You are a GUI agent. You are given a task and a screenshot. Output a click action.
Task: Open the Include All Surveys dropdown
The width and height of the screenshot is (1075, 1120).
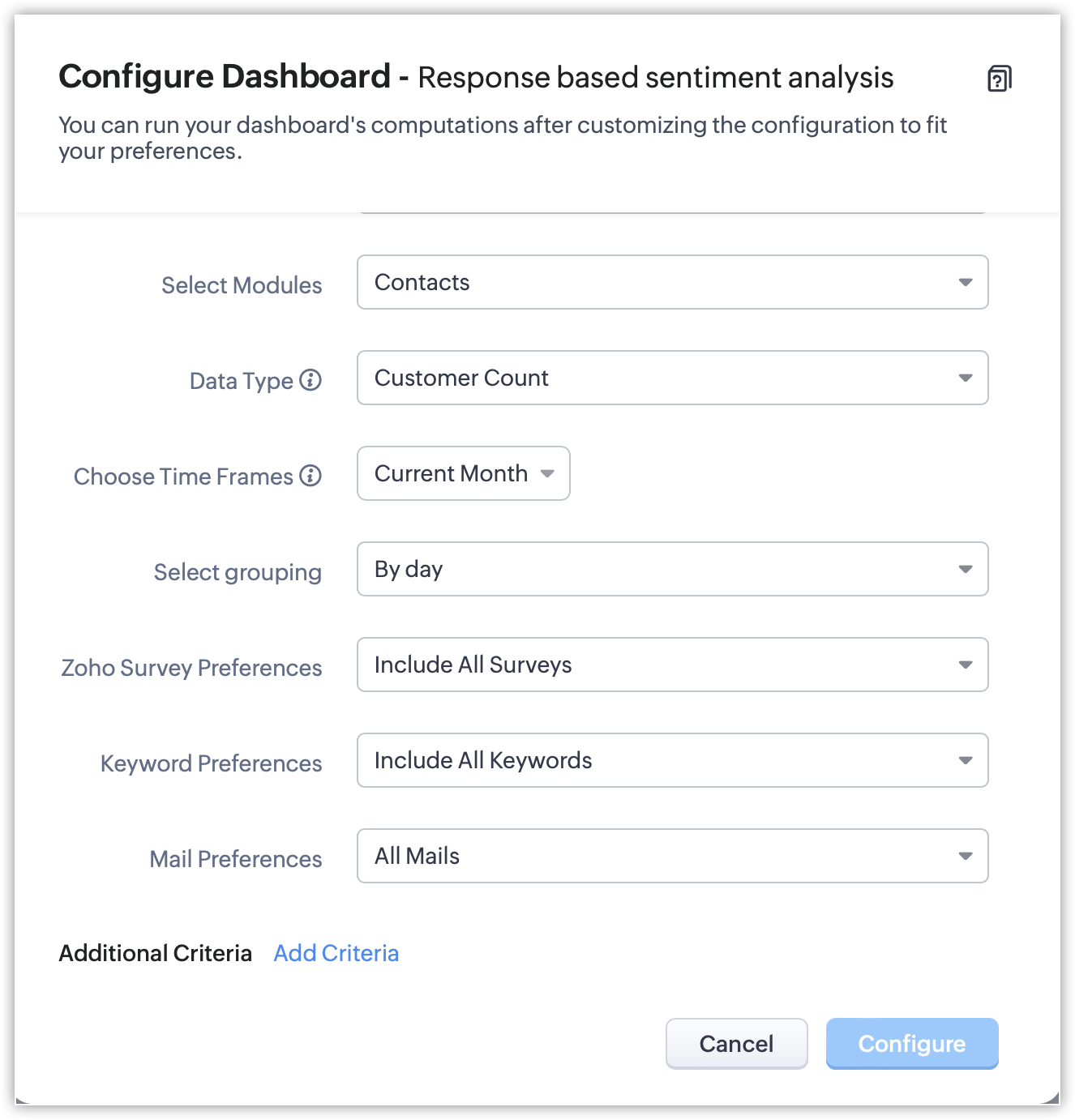[672, 665]
